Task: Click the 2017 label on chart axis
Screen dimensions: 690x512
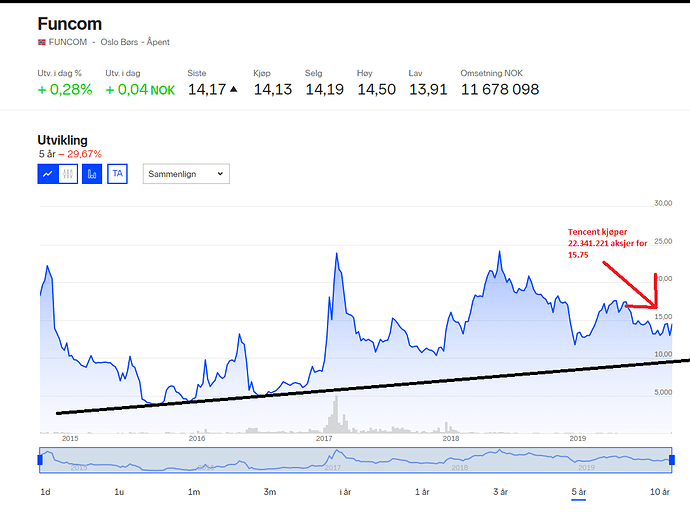Action: click(324, 439)
